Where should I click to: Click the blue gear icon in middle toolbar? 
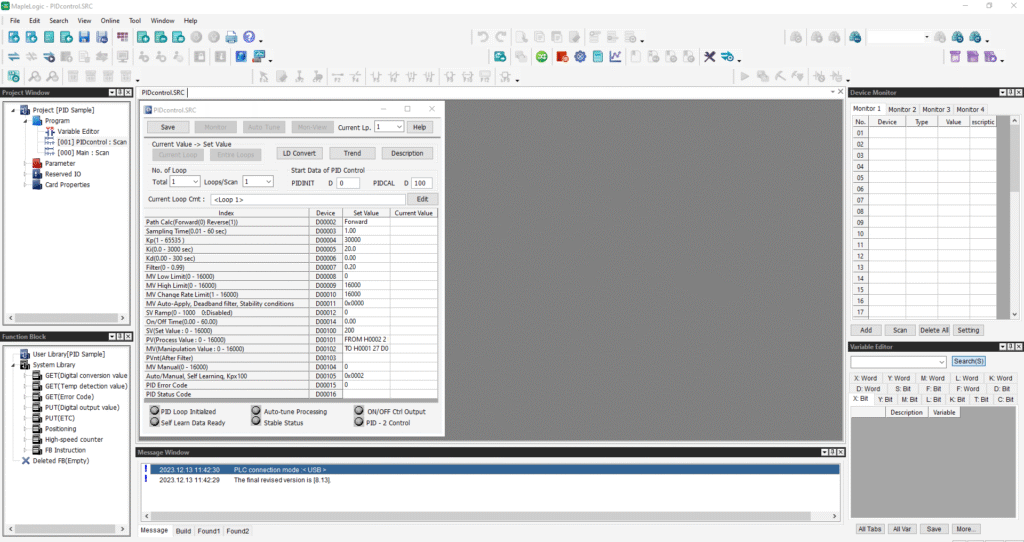(x=580, y=57)
